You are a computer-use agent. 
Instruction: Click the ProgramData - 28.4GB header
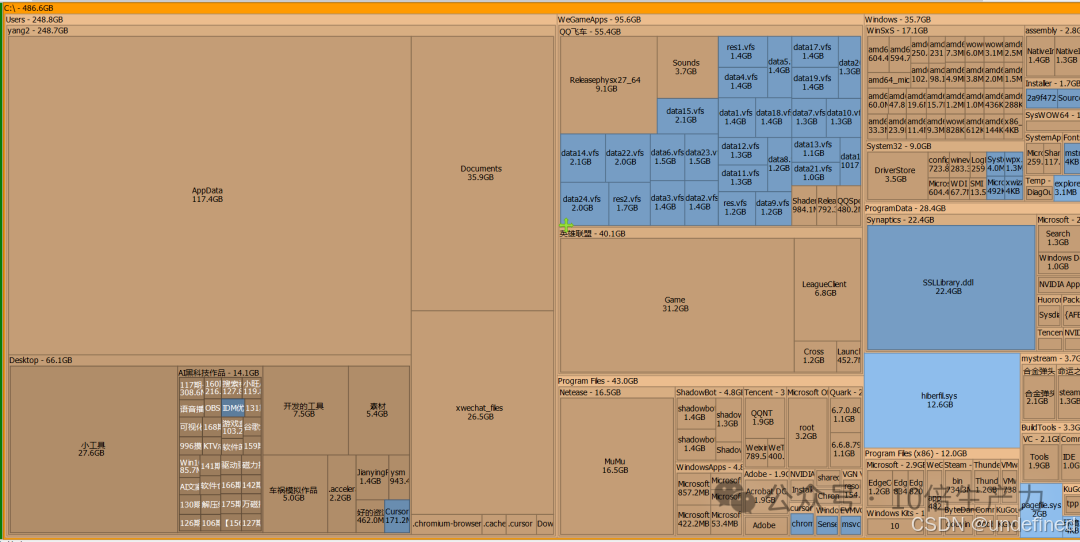[971, 208]
